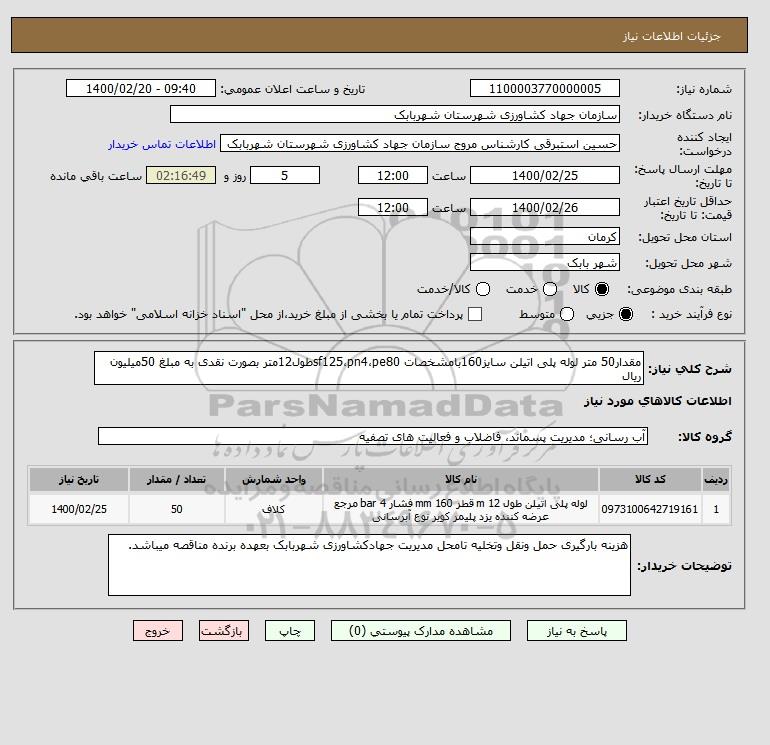Toggle the Islamic treasury payment checkbox

click(x=475, y=314)
